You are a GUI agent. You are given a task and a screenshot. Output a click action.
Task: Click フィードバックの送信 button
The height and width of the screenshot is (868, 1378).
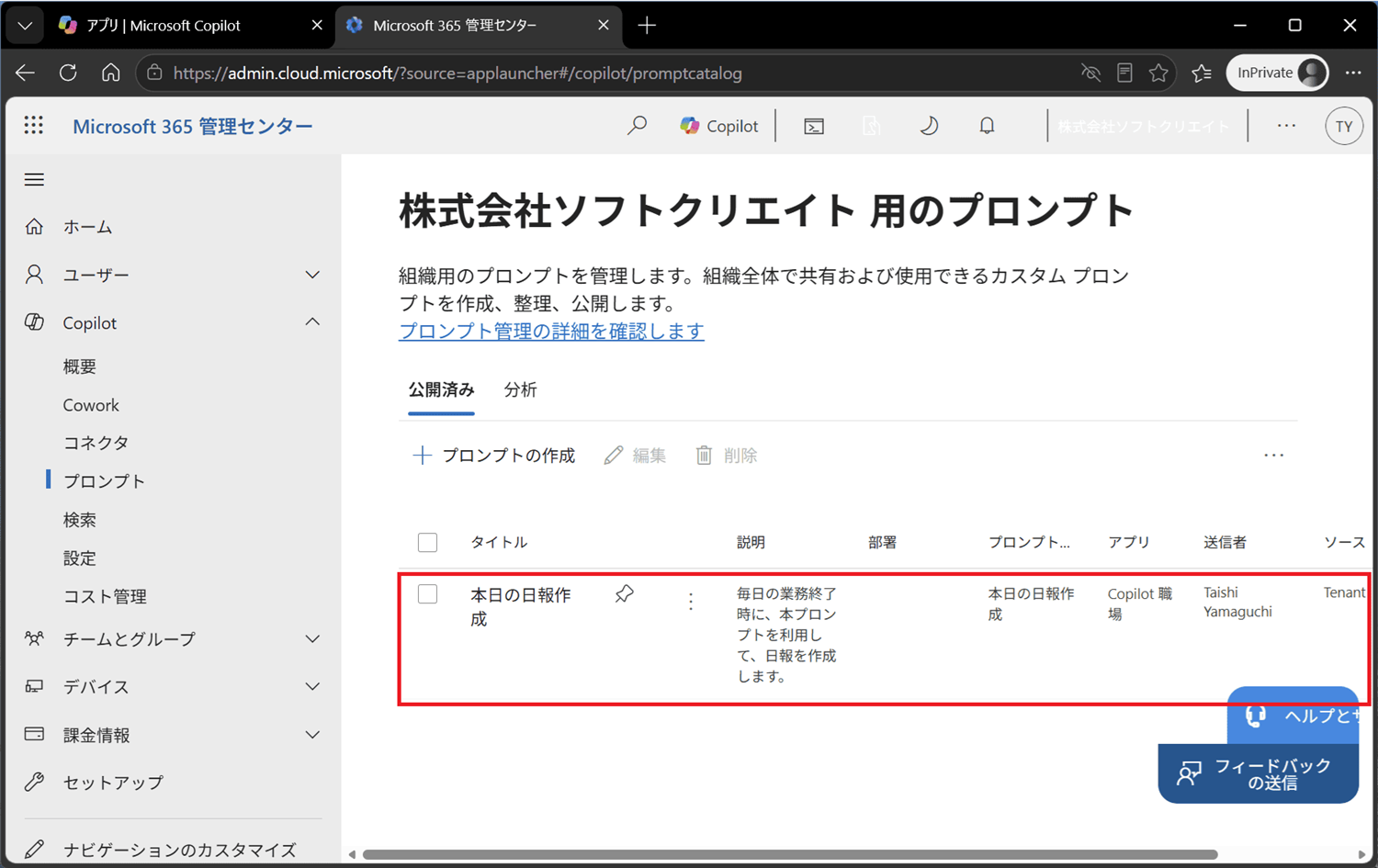(1259, 773)
